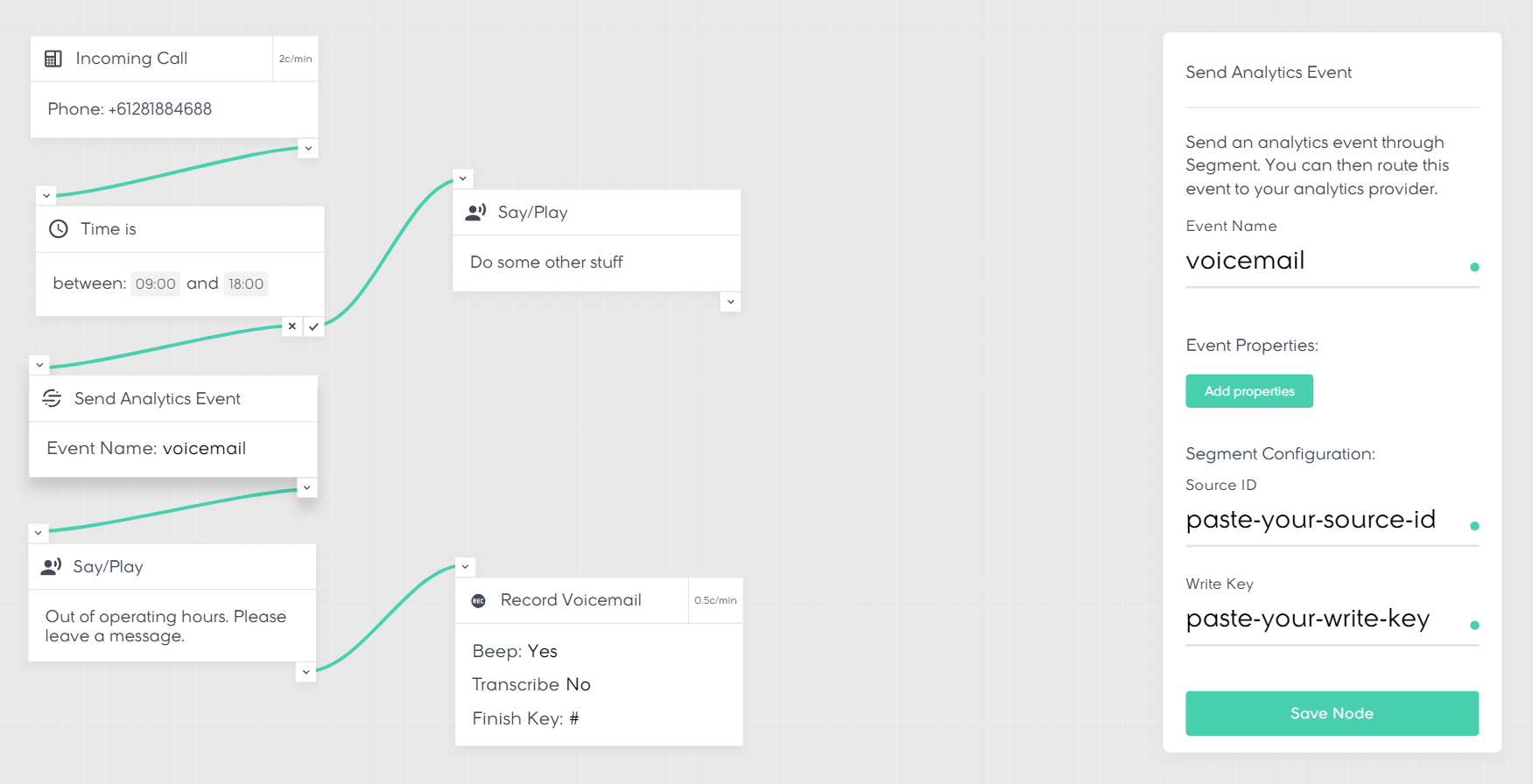This screenshot has width=1533, height=784.
Task: Click the X false-output port of Time is
Action: pos(292,326)
